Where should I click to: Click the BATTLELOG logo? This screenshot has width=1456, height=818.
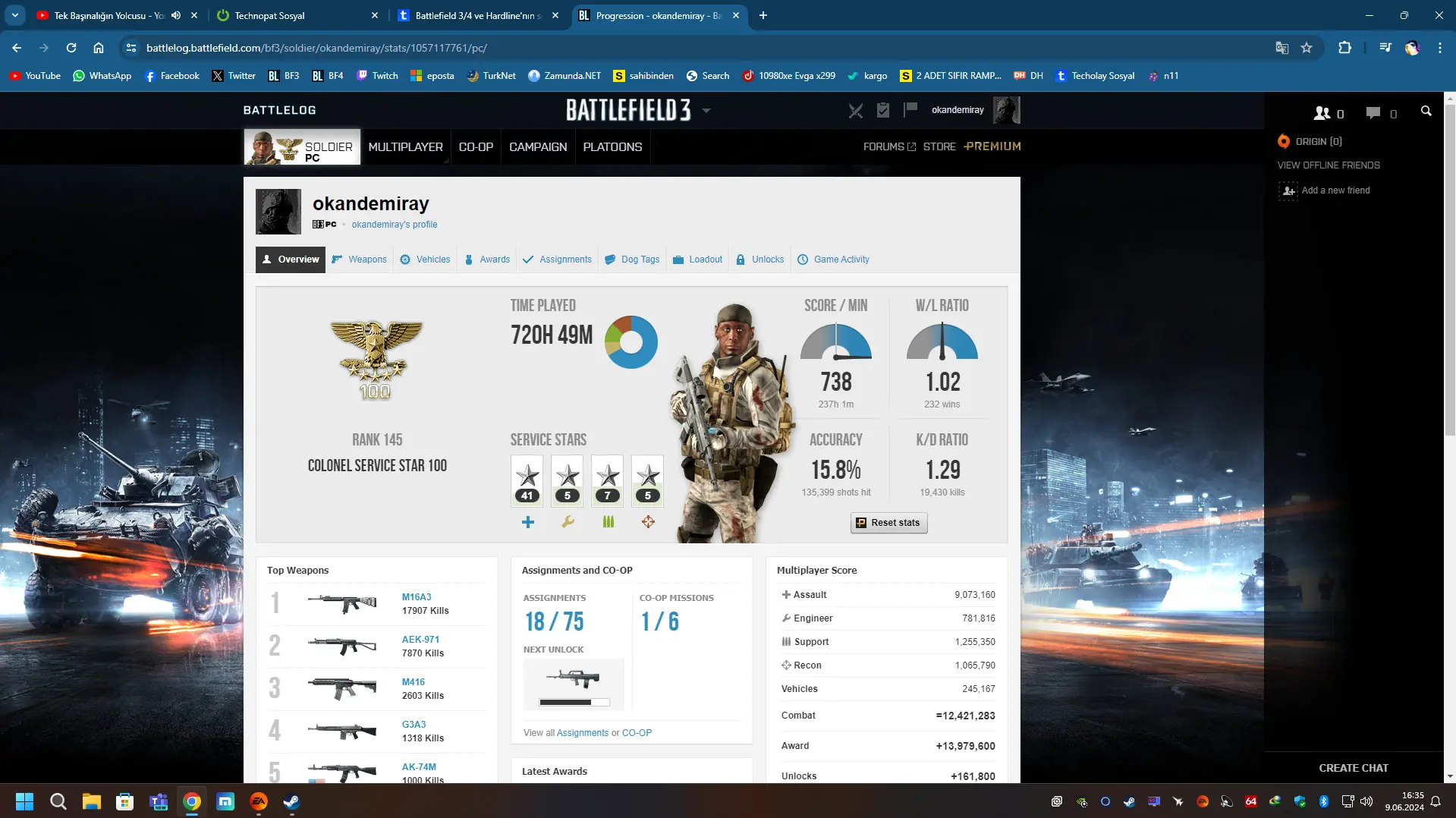[x=279, y=110]
